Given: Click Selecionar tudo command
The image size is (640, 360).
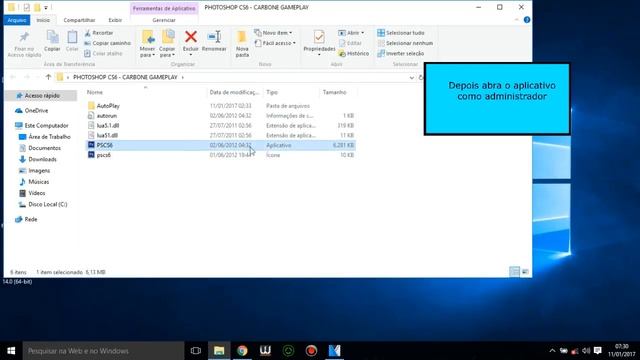Looking at the screenshot, I should (401, 33).
